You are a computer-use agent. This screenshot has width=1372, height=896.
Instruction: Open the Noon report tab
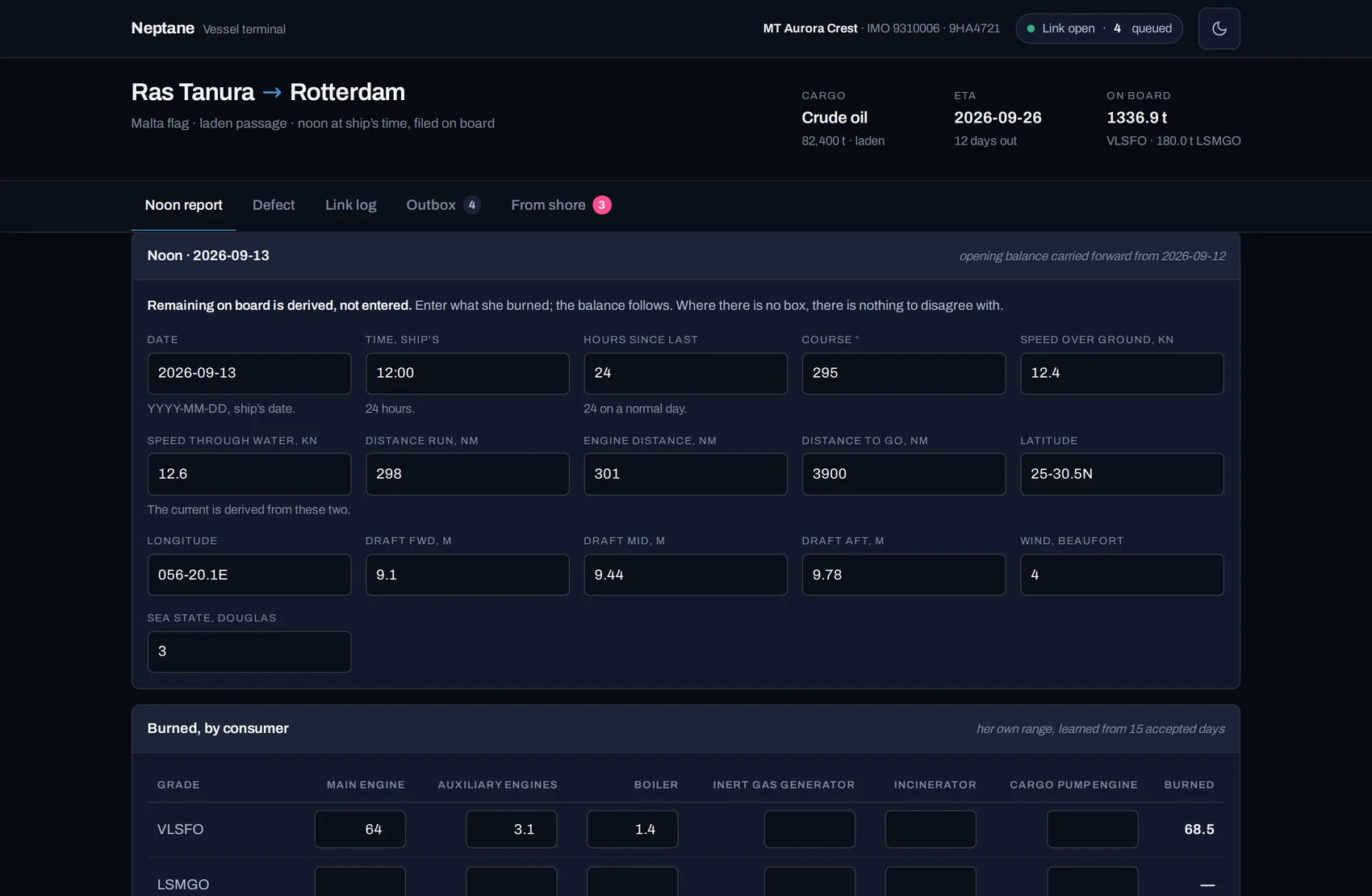[183, 205]
